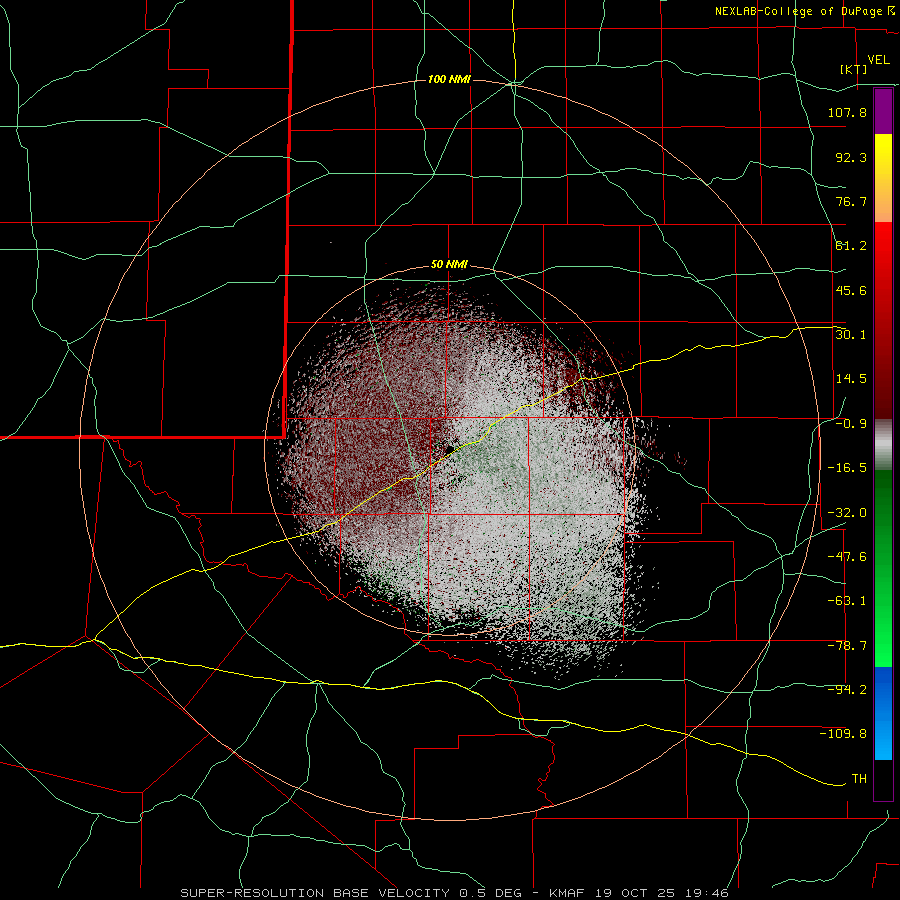Click the -94.2 velocity legend value
The width and height of the screenshot is (900, 900).
pos(847,690)
